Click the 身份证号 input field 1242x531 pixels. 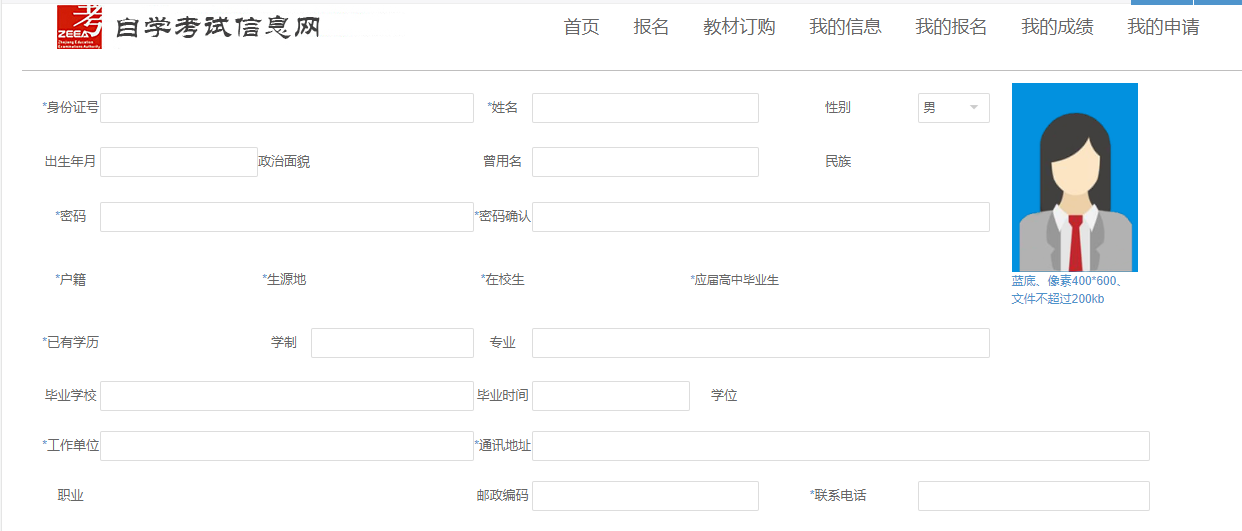pyautogui.click(x=286, y=108)
